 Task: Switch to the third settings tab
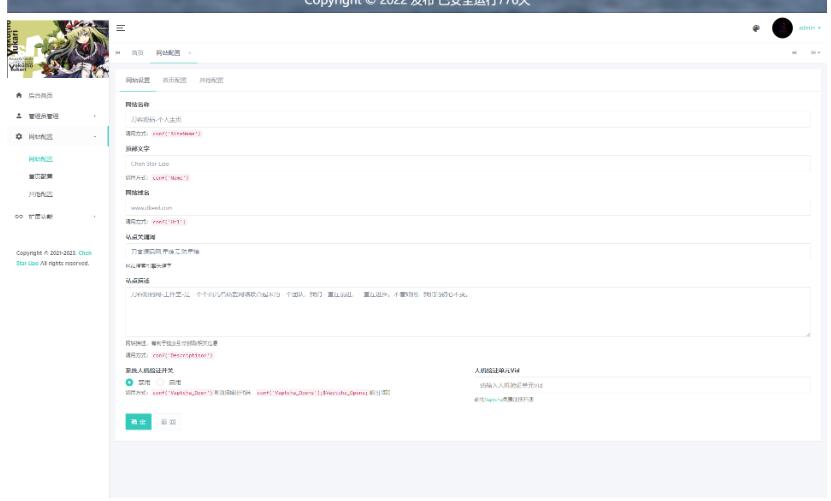211,80
